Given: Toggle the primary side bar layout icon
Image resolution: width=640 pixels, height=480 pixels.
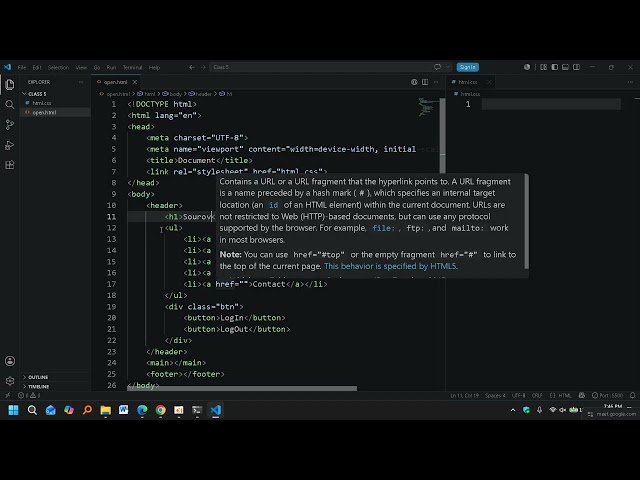Looking at the screenshot, I should point(554,67).
